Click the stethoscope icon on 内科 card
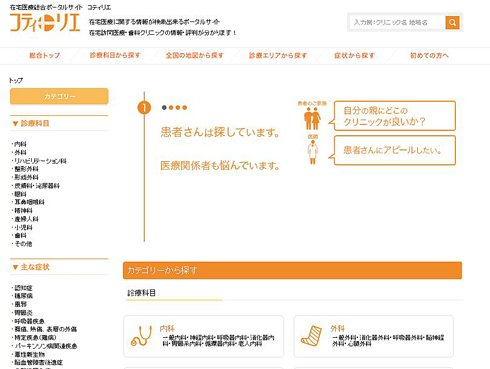Viewport: 490px width, 369px height. [141, 336]
